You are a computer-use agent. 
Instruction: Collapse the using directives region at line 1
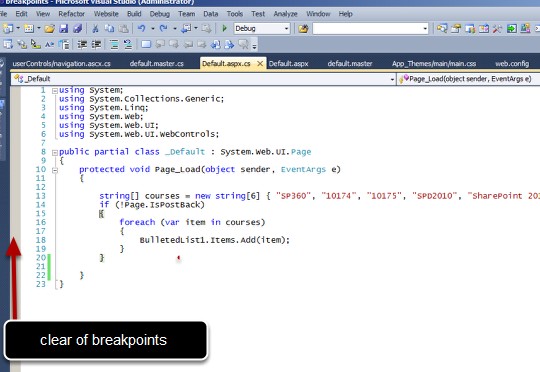click(54, 91)
